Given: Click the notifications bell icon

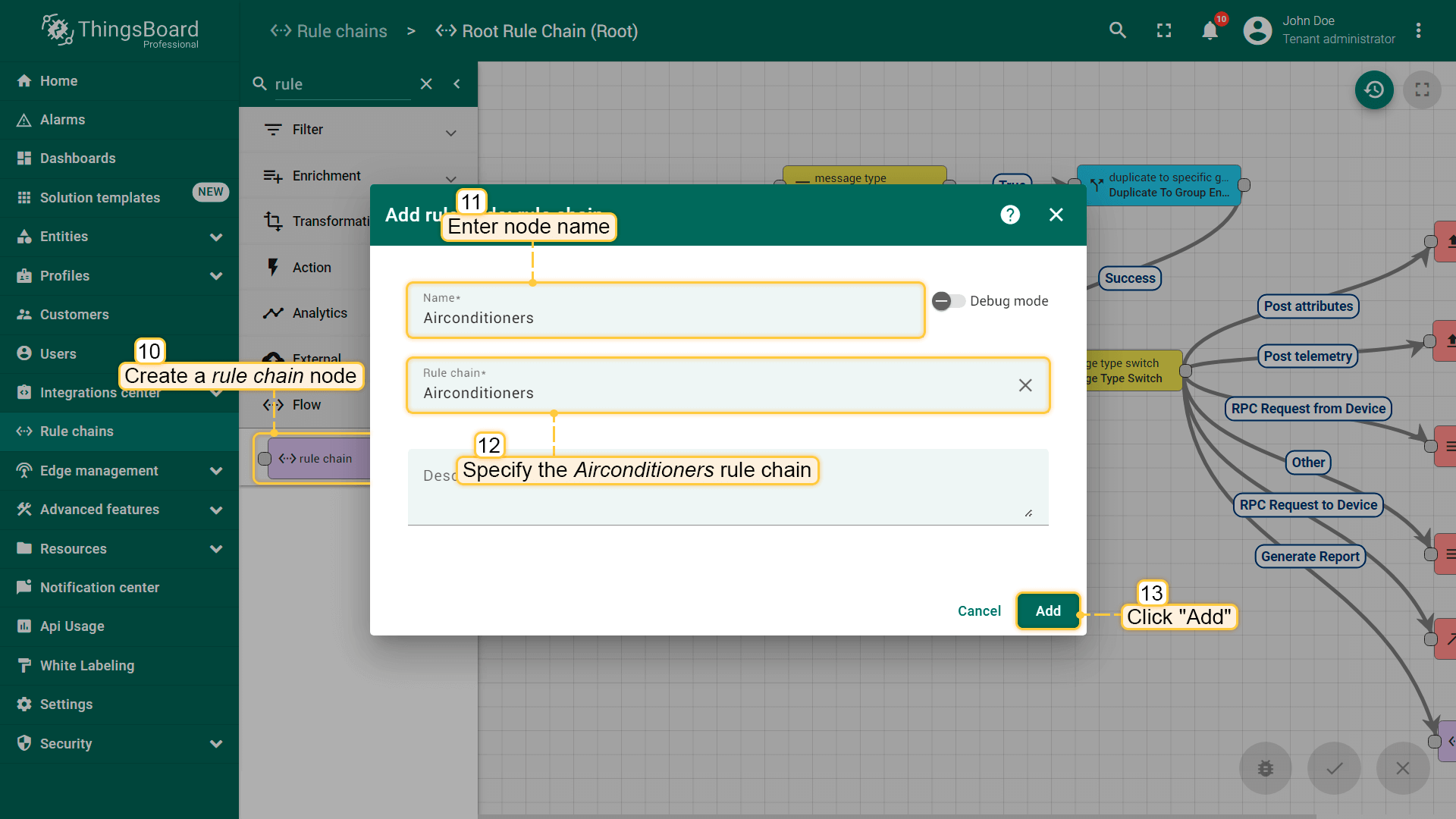Looking at the screenshot, I should (1210, 31).
